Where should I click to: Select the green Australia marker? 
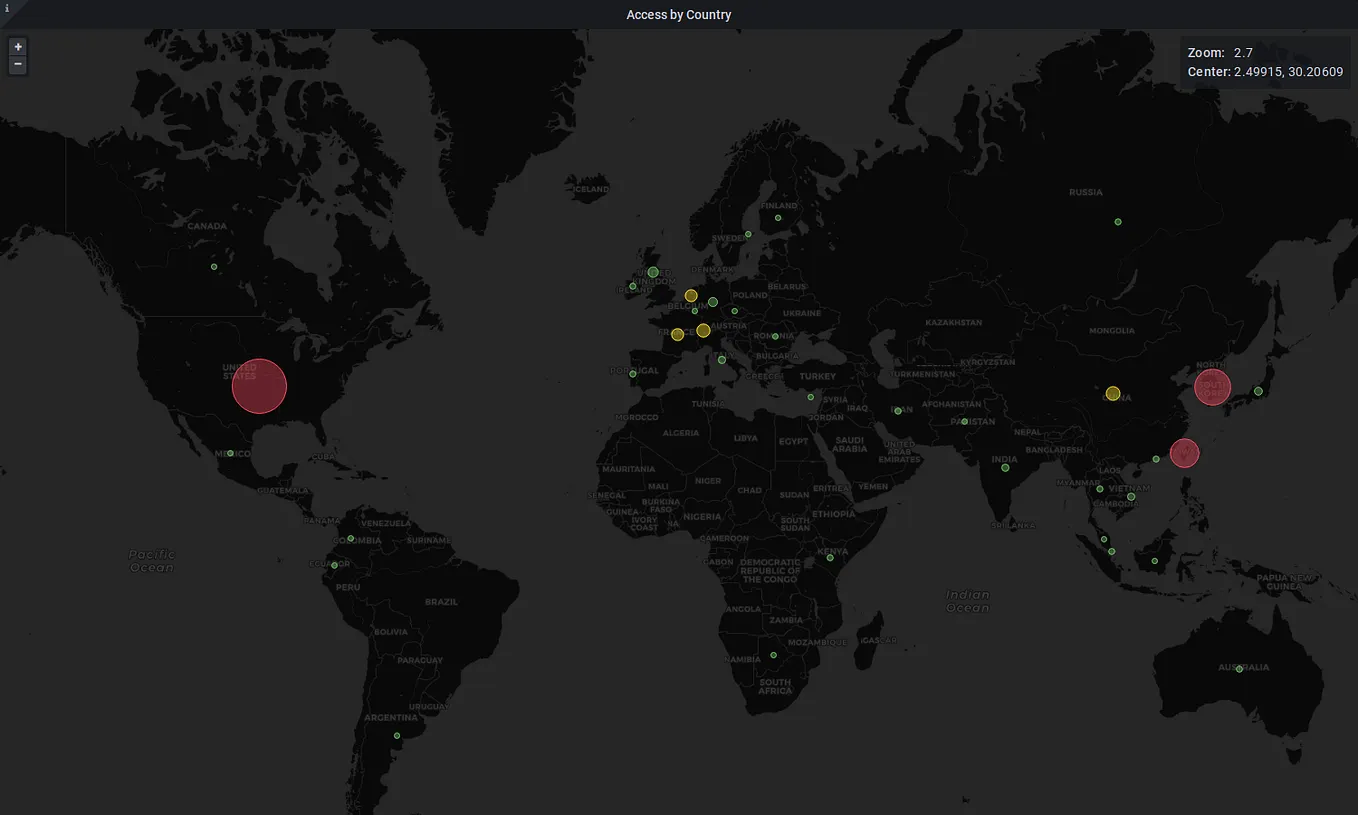[x=1239, y=669]
